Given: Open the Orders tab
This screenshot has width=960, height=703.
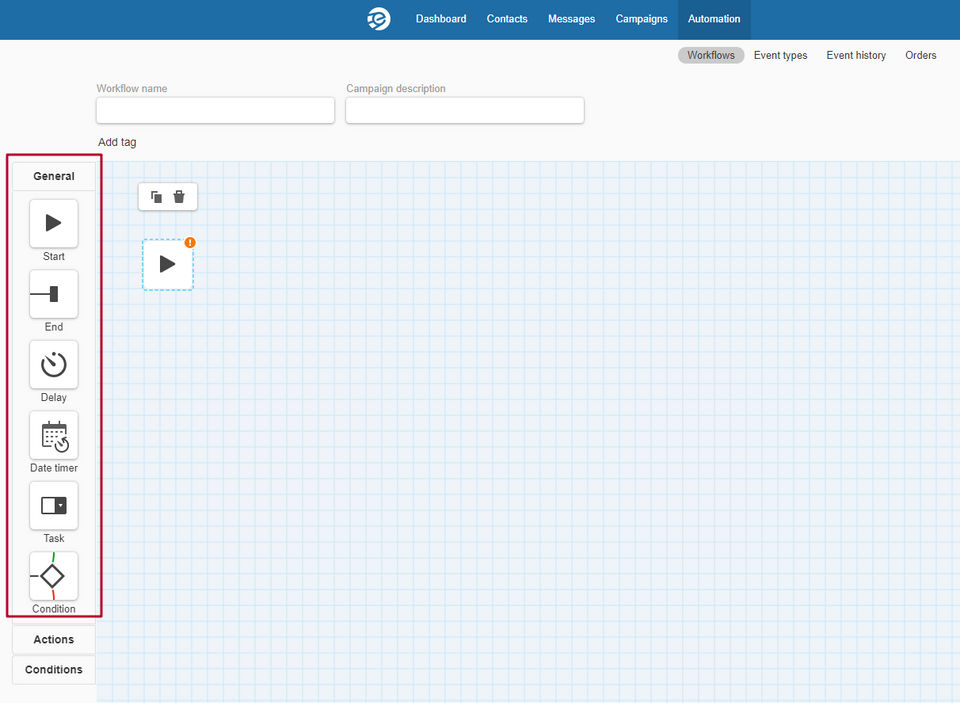Looking at the screenshot, I should click(921, 55).
